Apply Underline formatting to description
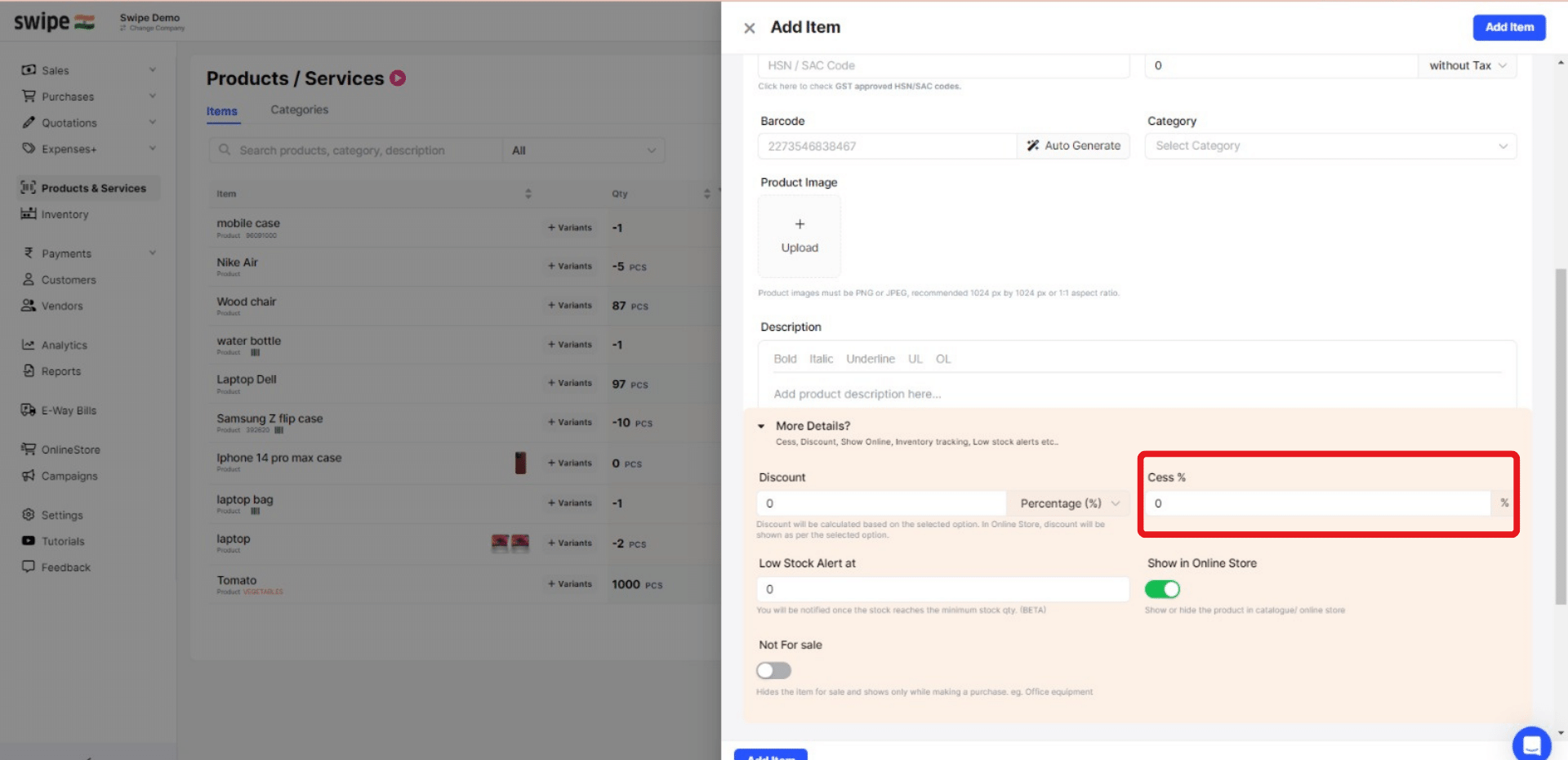Viewport: 1568px width, 760px height. coord(870,359)
